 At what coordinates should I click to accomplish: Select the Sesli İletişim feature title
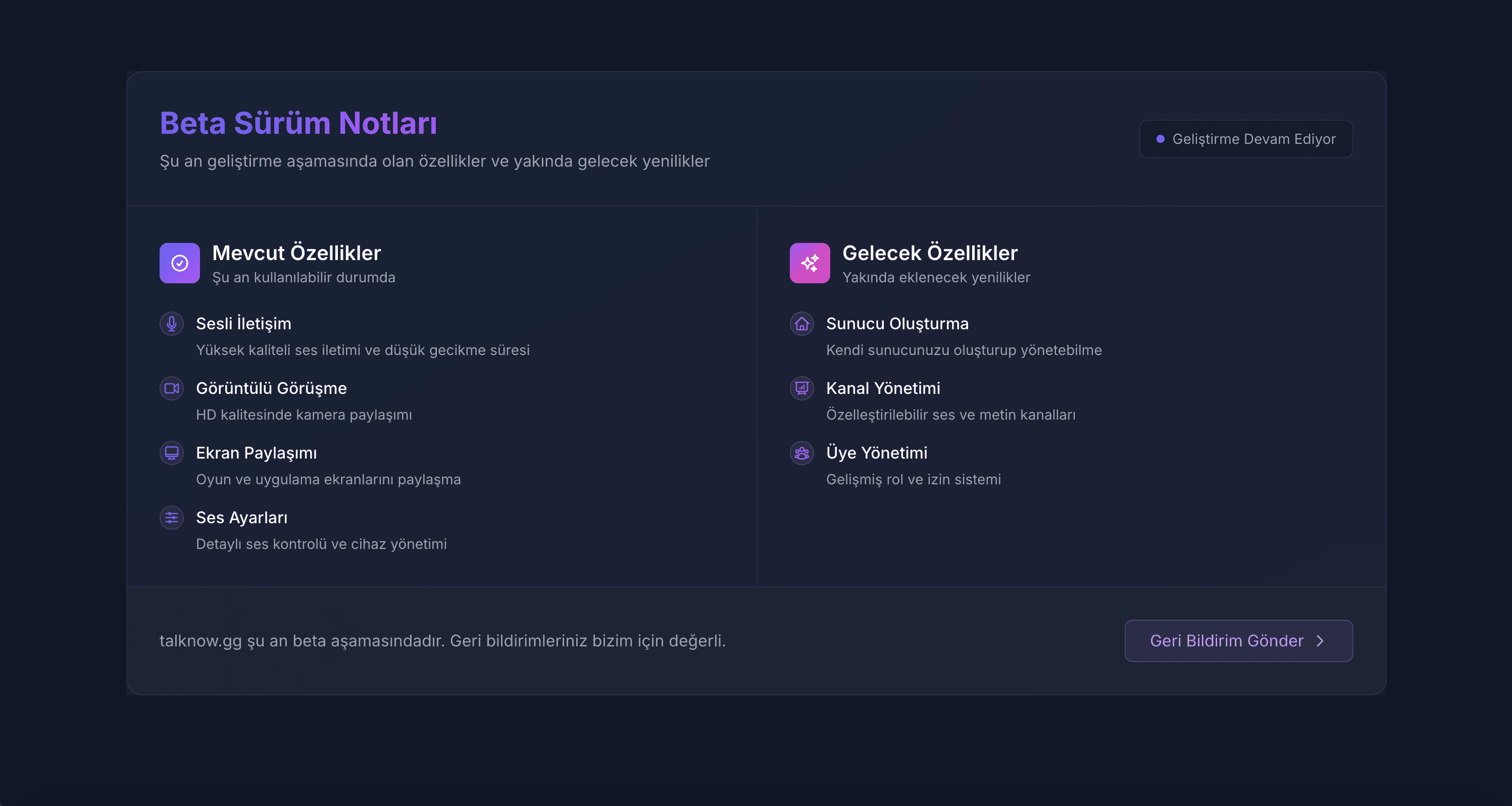click(x=243, y=323)
